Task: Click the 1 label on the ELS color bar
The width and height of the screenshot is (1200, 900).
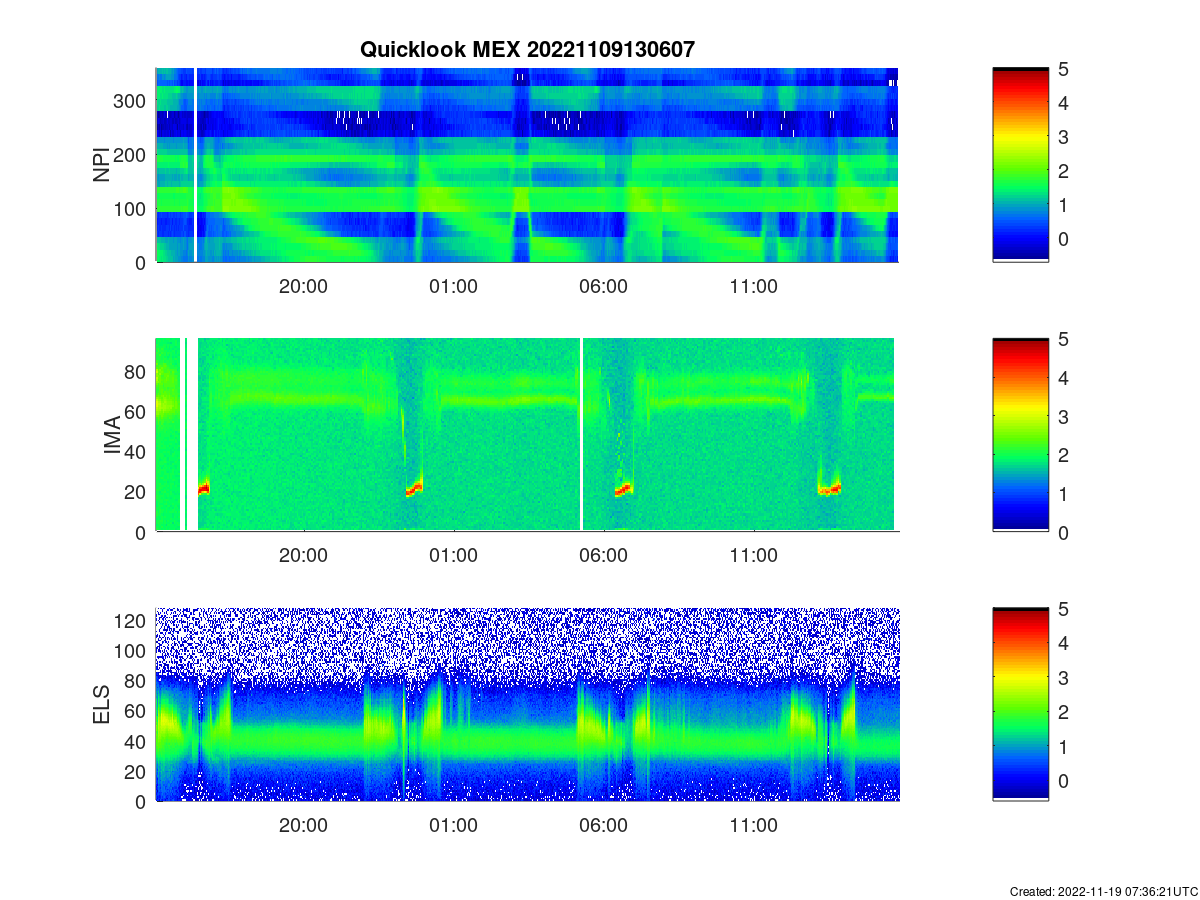Action: tap(1064, 746)
